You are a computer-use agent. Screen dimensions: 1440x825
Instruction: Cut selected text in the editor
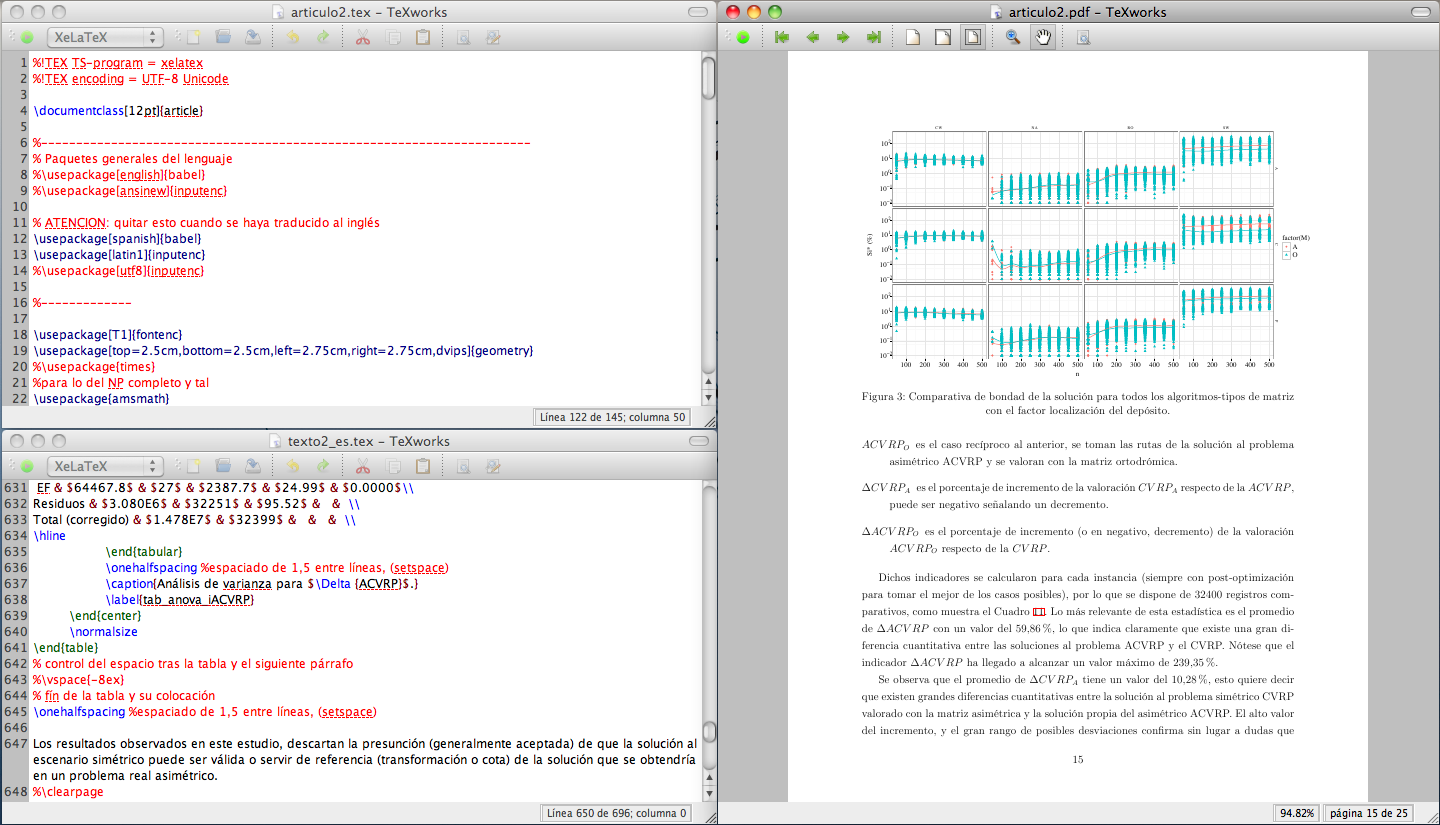pyautogui.click(x=362, y=37)
